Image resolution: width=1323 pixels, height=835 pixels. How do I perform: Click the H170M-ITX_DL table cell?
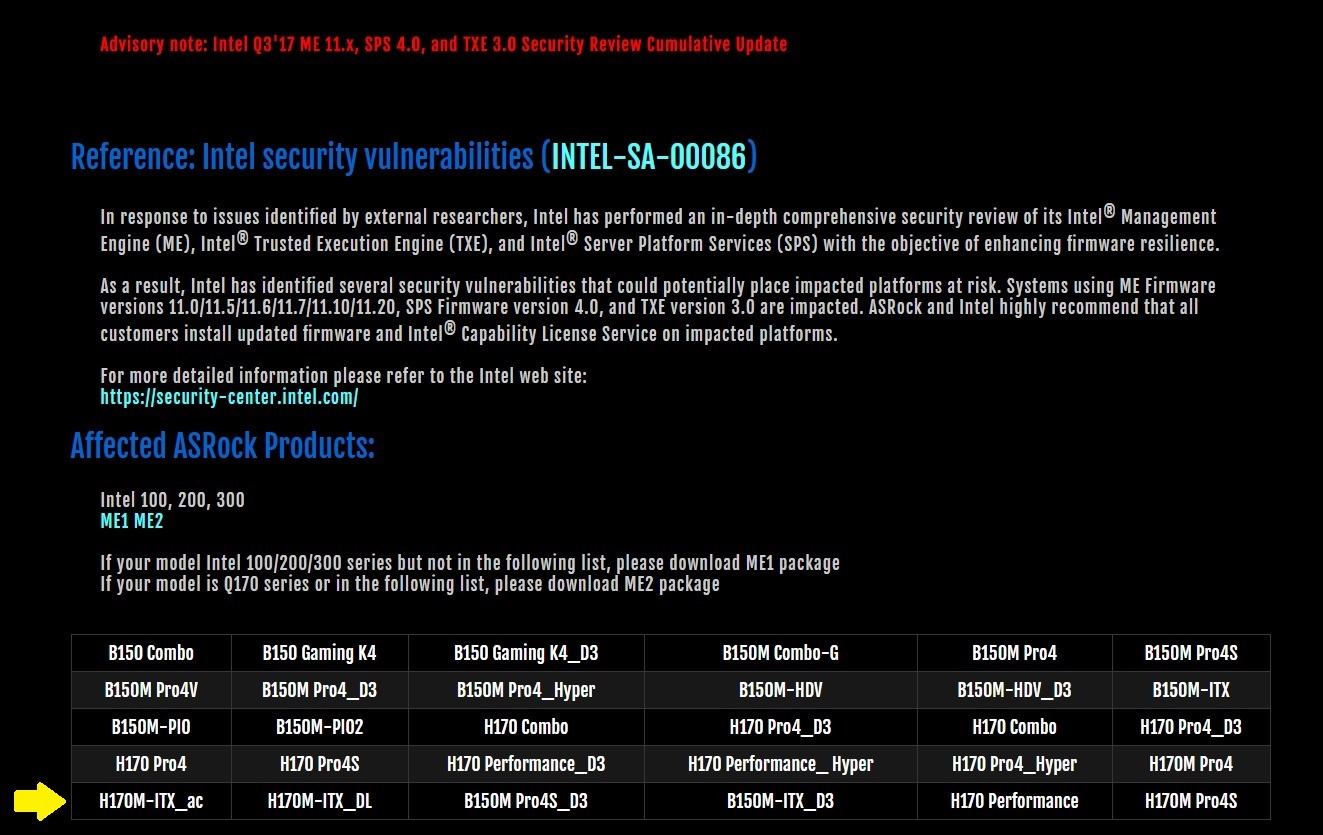(319, 801)
